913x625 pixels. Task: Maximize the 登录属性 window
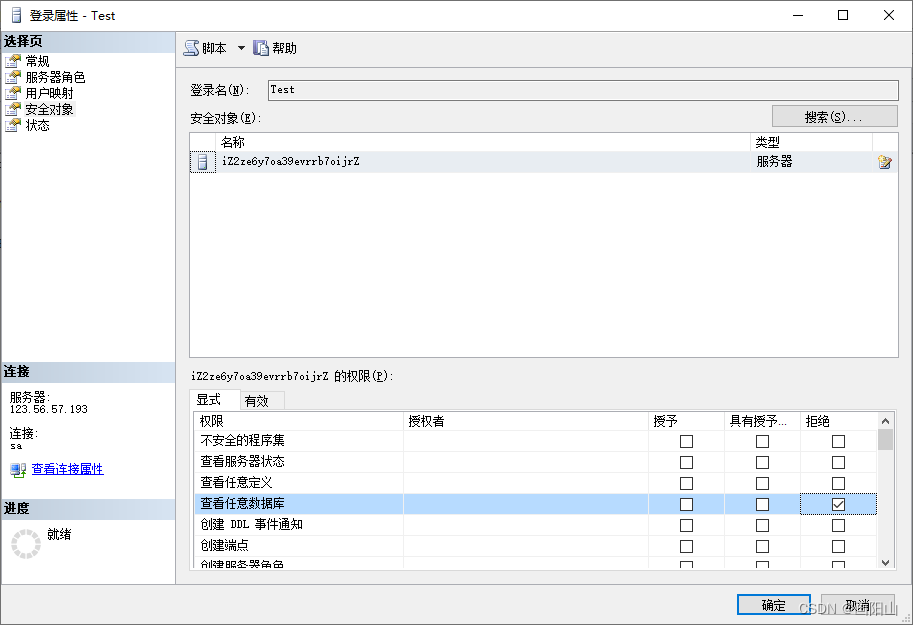[843, 15]
